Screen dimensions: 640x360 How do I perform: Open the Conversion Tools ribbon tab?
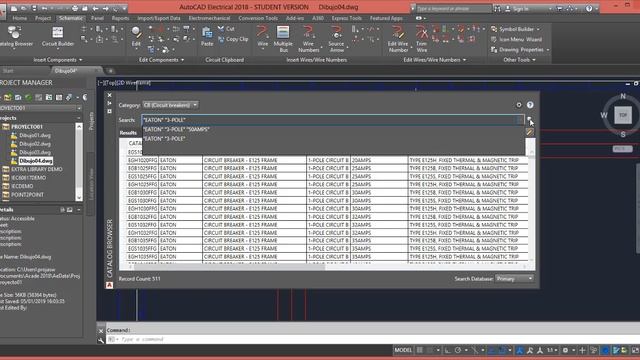coord(258,18)
